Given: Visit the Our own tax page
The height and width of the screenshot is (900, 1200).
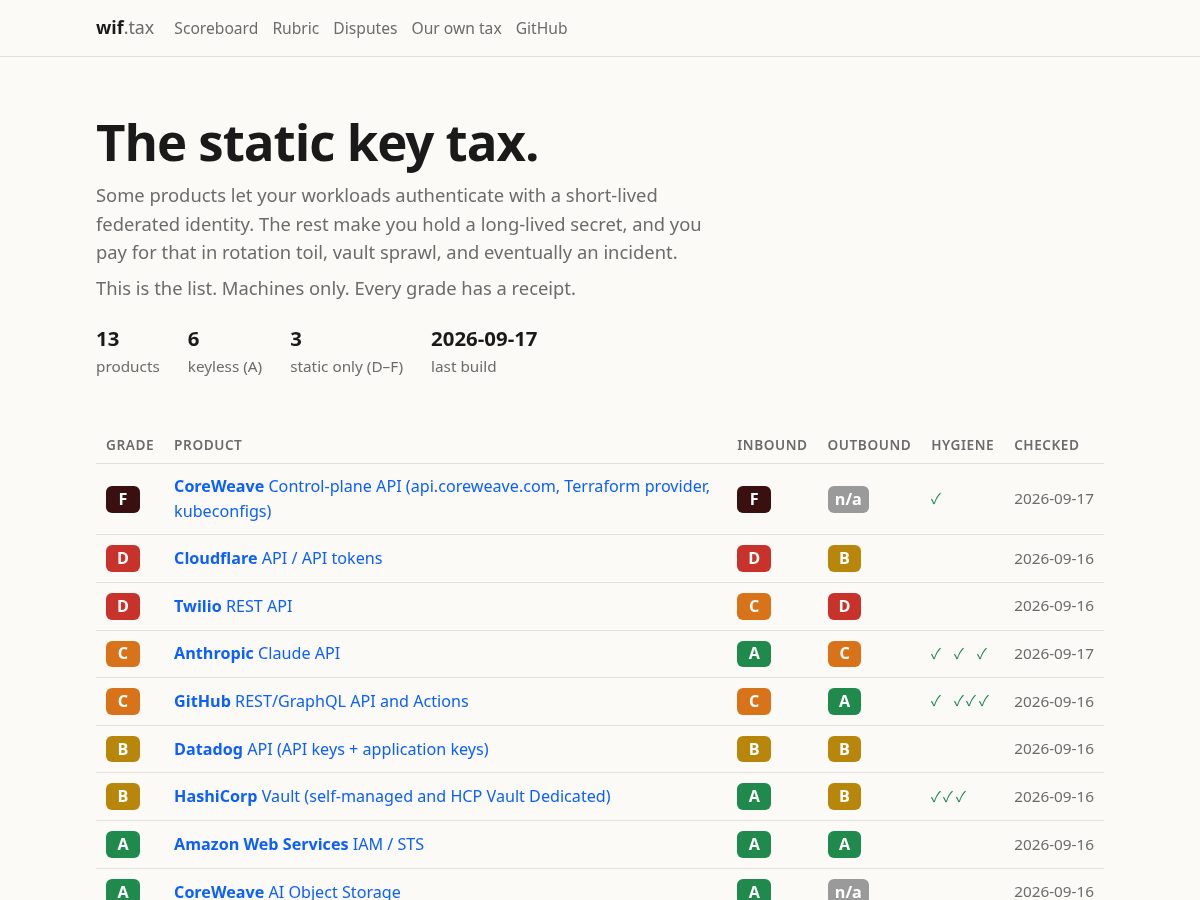Looking at the screenshot, I should (x=456, y=28).
